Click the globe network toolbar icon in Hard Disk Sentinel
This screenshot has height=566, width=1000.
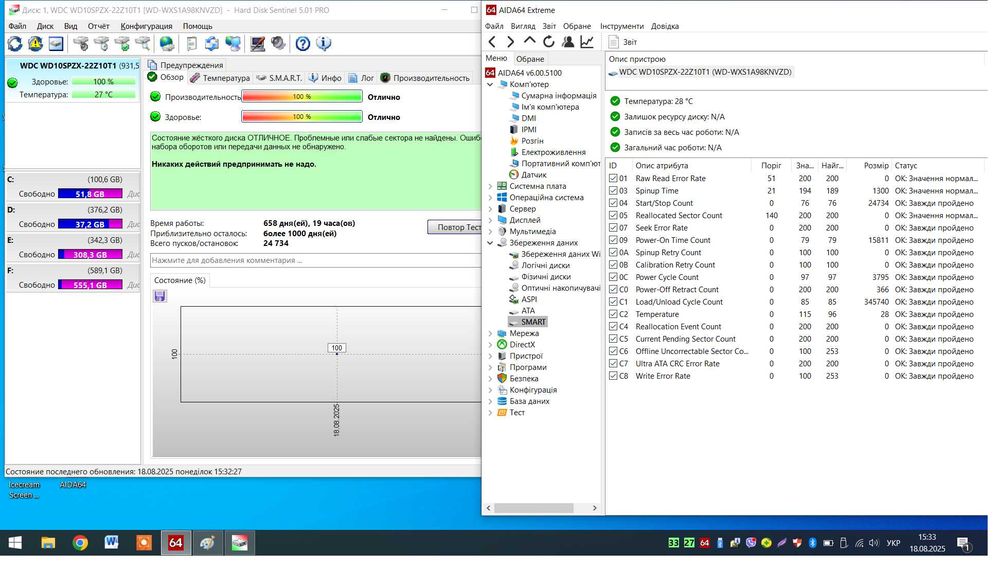(166, 43)
